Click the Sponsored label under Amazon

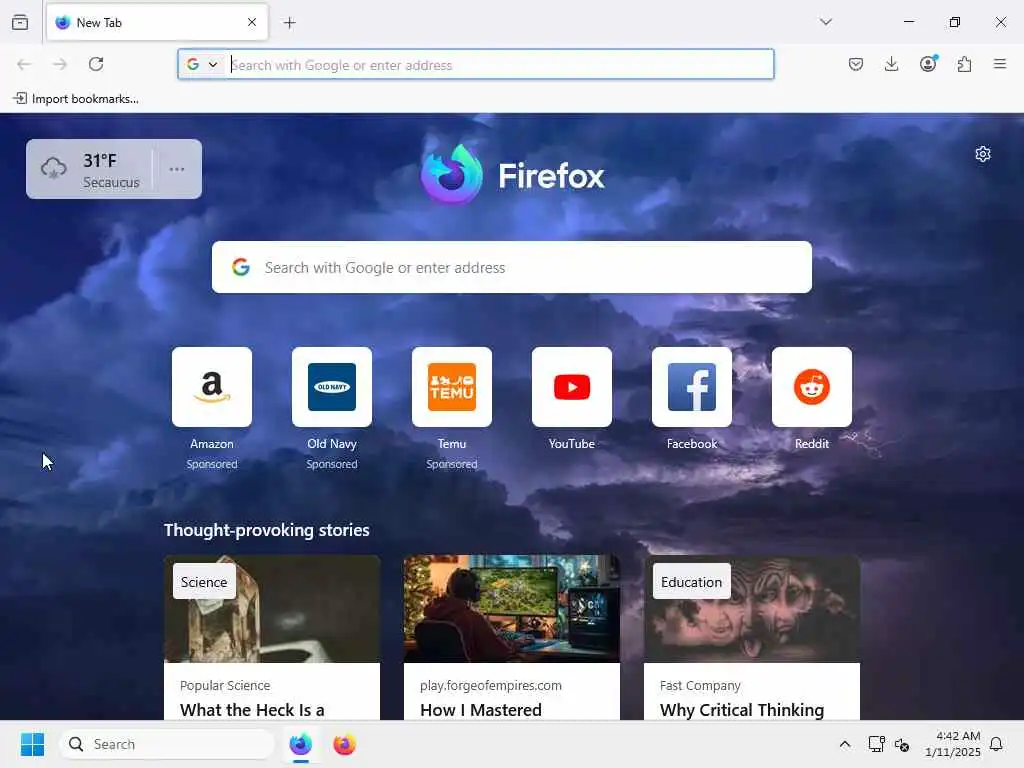(212, 464)
